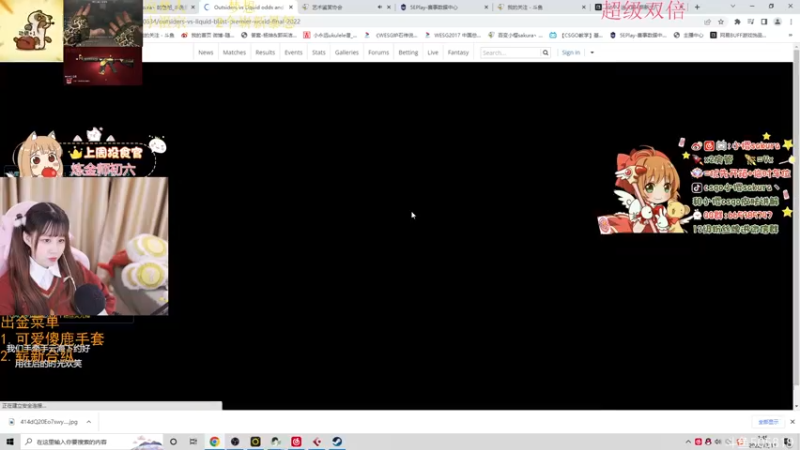Screen dimensions: 800x450
Task: Open the SEPlay bookmark in bookmarks bar
Action: [x=638, y=35]
